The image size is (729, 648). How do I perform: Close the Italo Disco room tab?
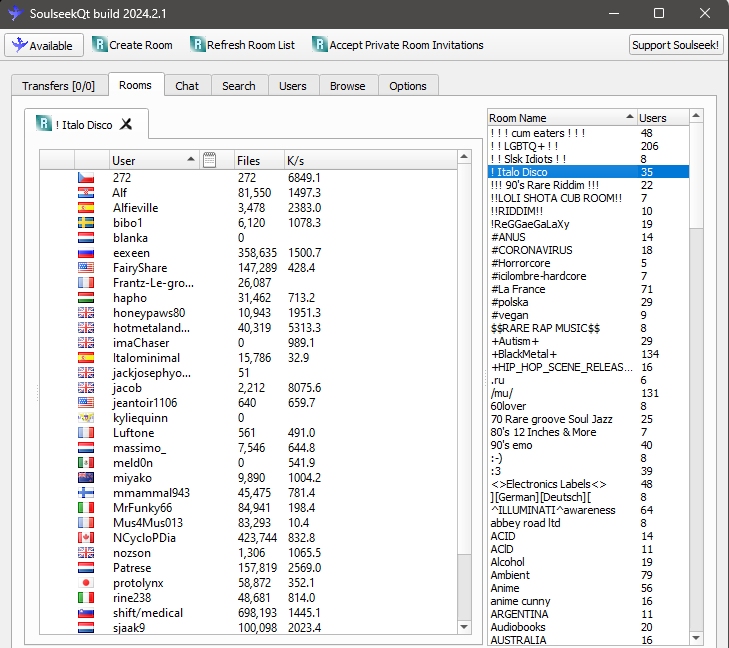point(126,125)
